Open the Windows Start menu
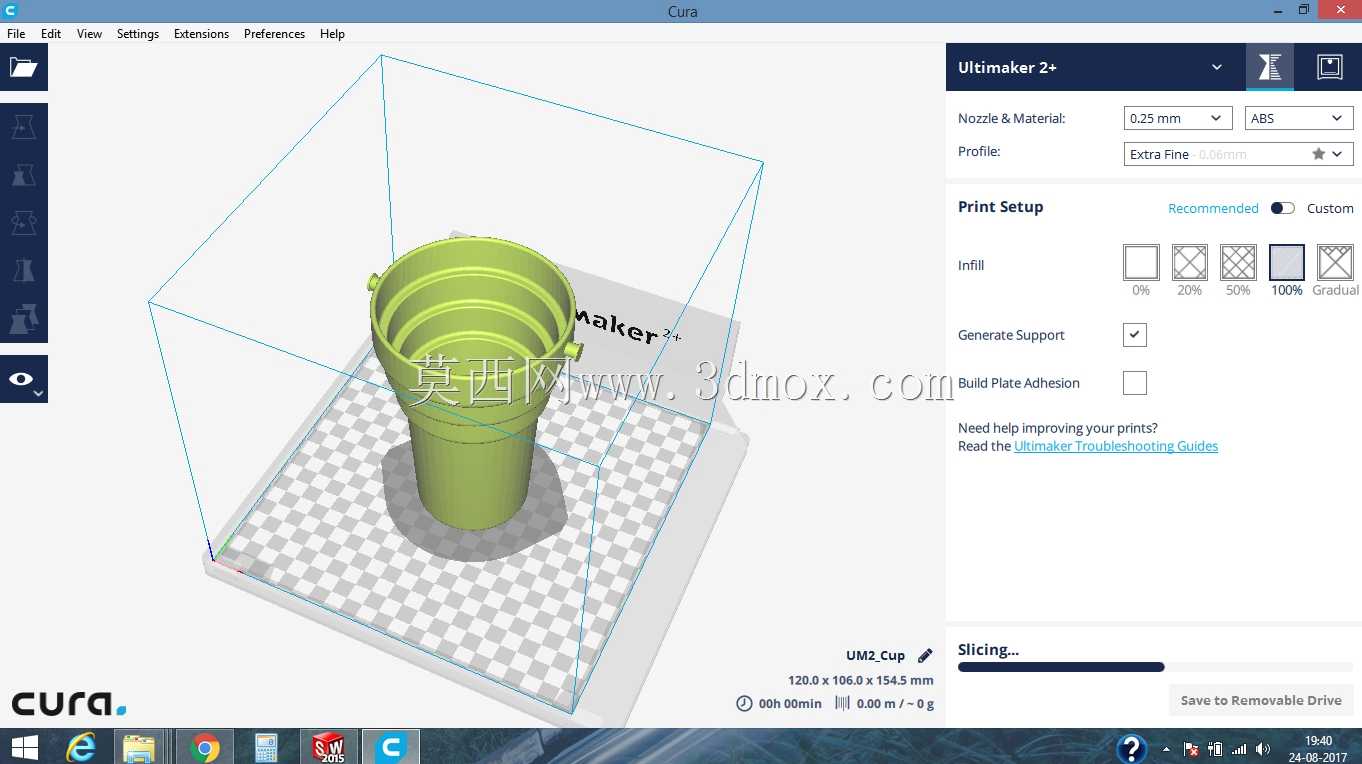 [x=25, y=747]
